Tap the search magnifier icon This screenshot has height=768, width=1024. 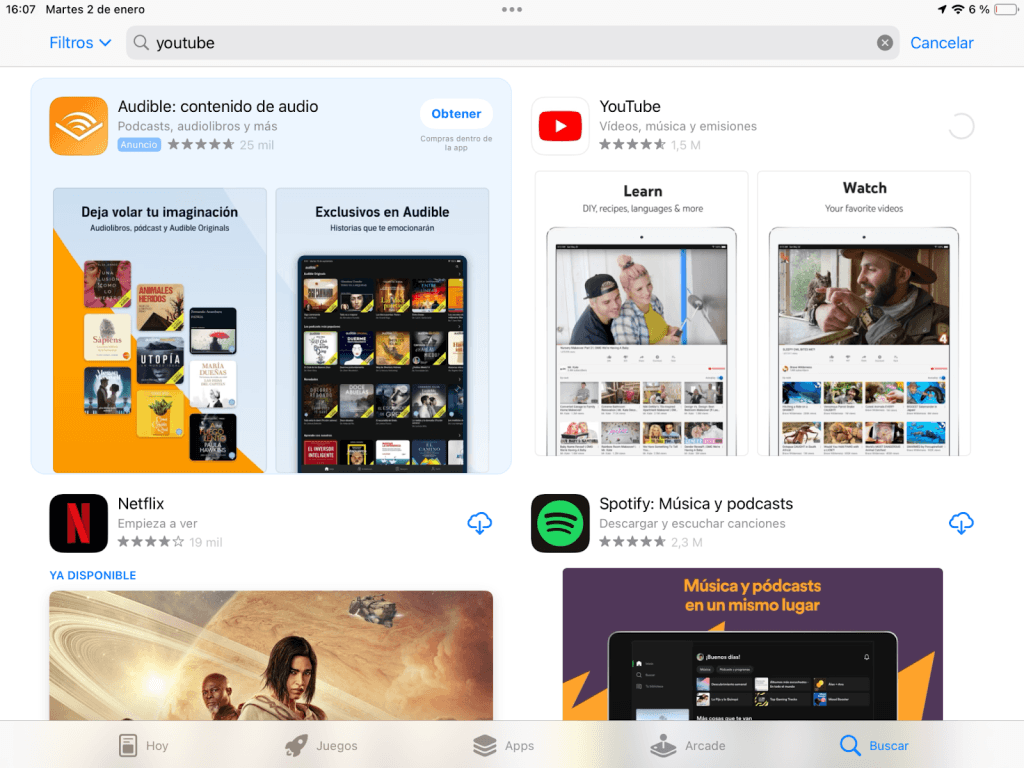click(140, 42)
